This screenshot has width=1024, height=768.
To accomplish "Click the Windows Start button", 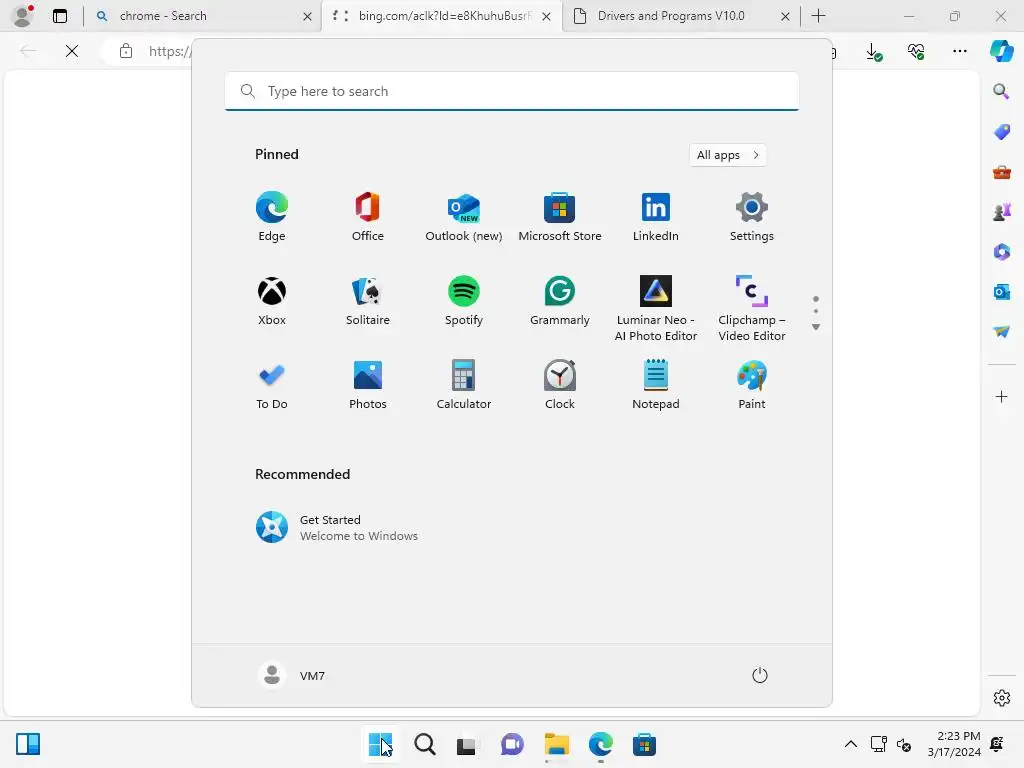I will point(381,744).
